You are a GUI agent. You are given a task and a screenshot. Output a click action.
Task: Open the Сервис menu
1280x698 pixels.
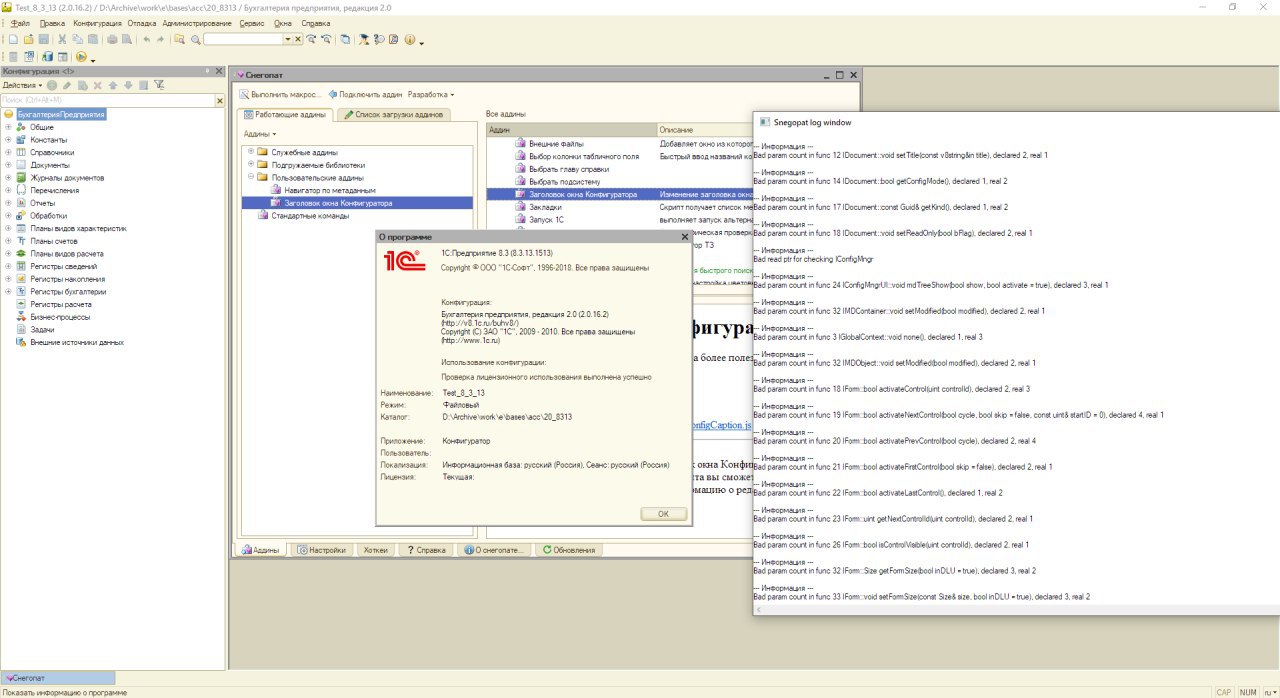[253, 22]
